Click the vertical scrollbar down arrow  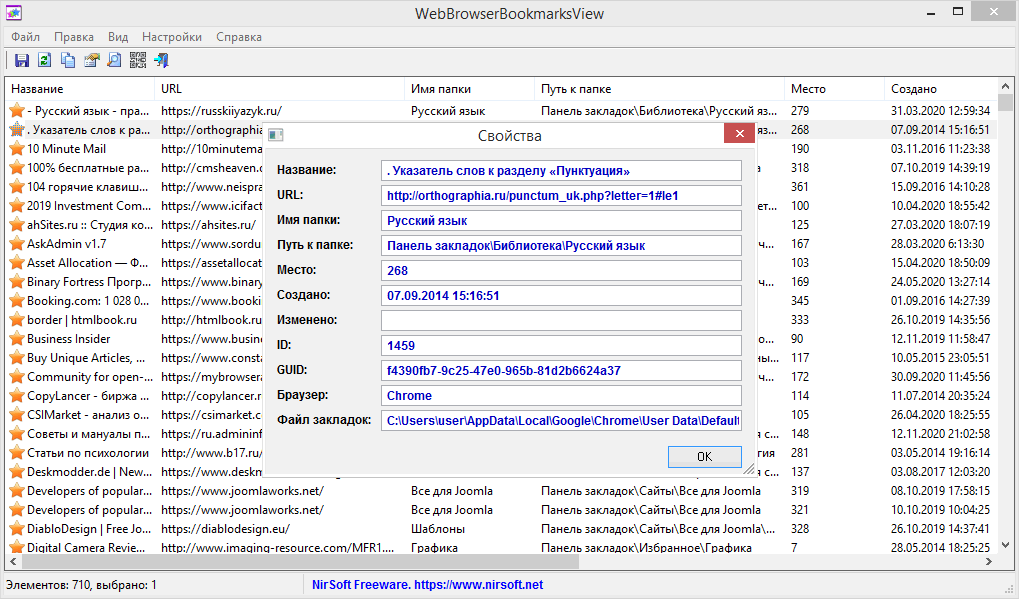coord(1005,547)
